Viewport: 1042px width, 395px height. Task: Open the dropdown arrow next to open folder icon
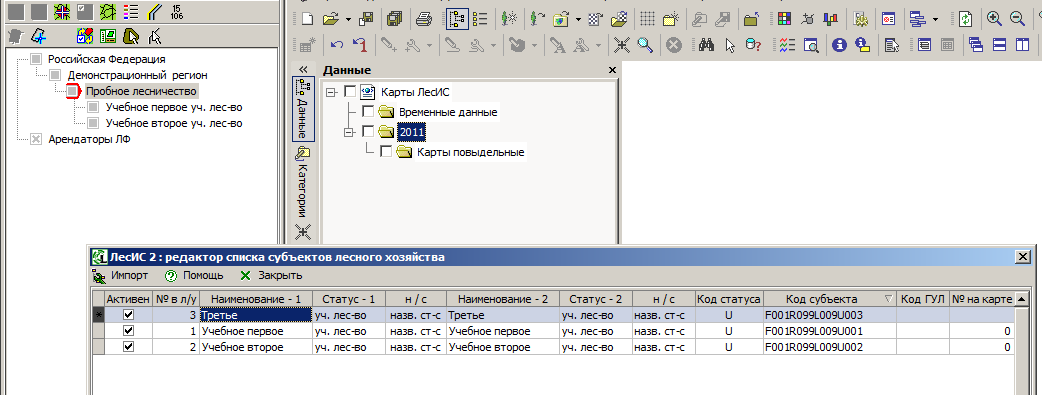[348, 20]
